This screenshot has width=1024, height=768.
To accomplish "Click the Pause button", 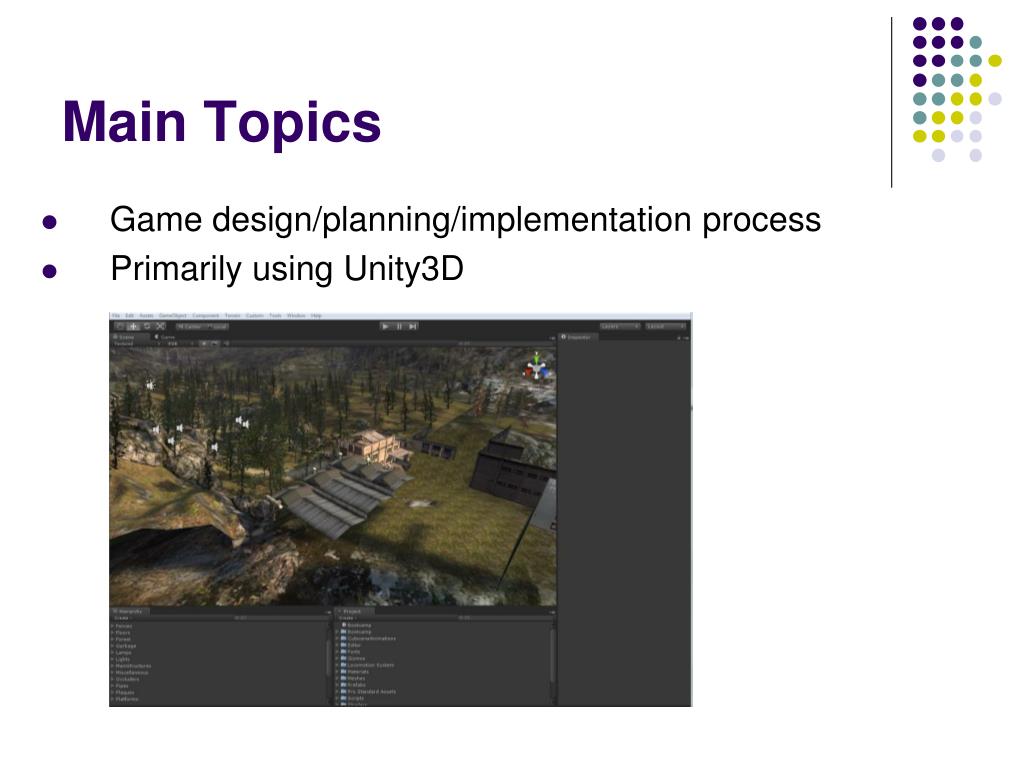I will tap(399, 326).
